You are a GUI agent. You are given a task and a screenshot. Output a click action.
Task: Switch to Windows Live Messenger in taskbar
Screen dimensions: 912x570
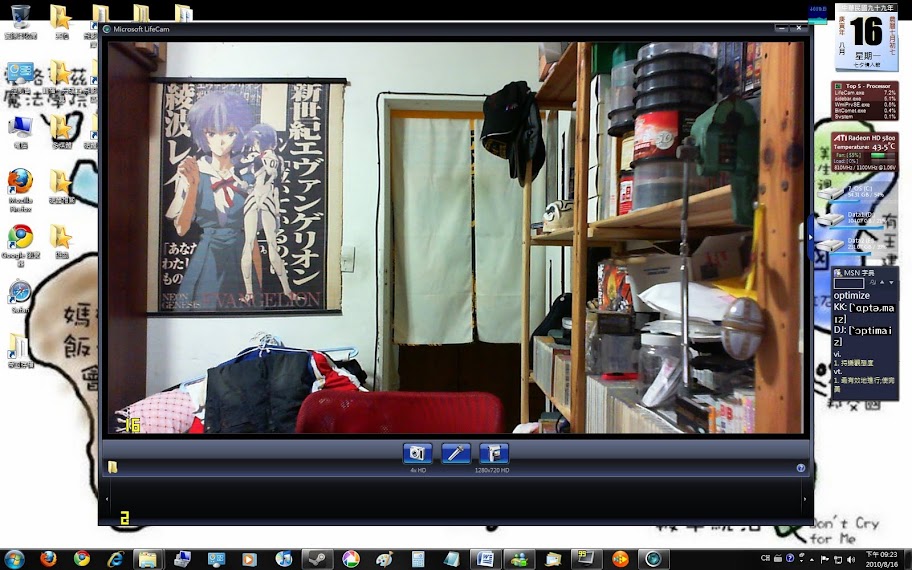(x=519, y=560)
